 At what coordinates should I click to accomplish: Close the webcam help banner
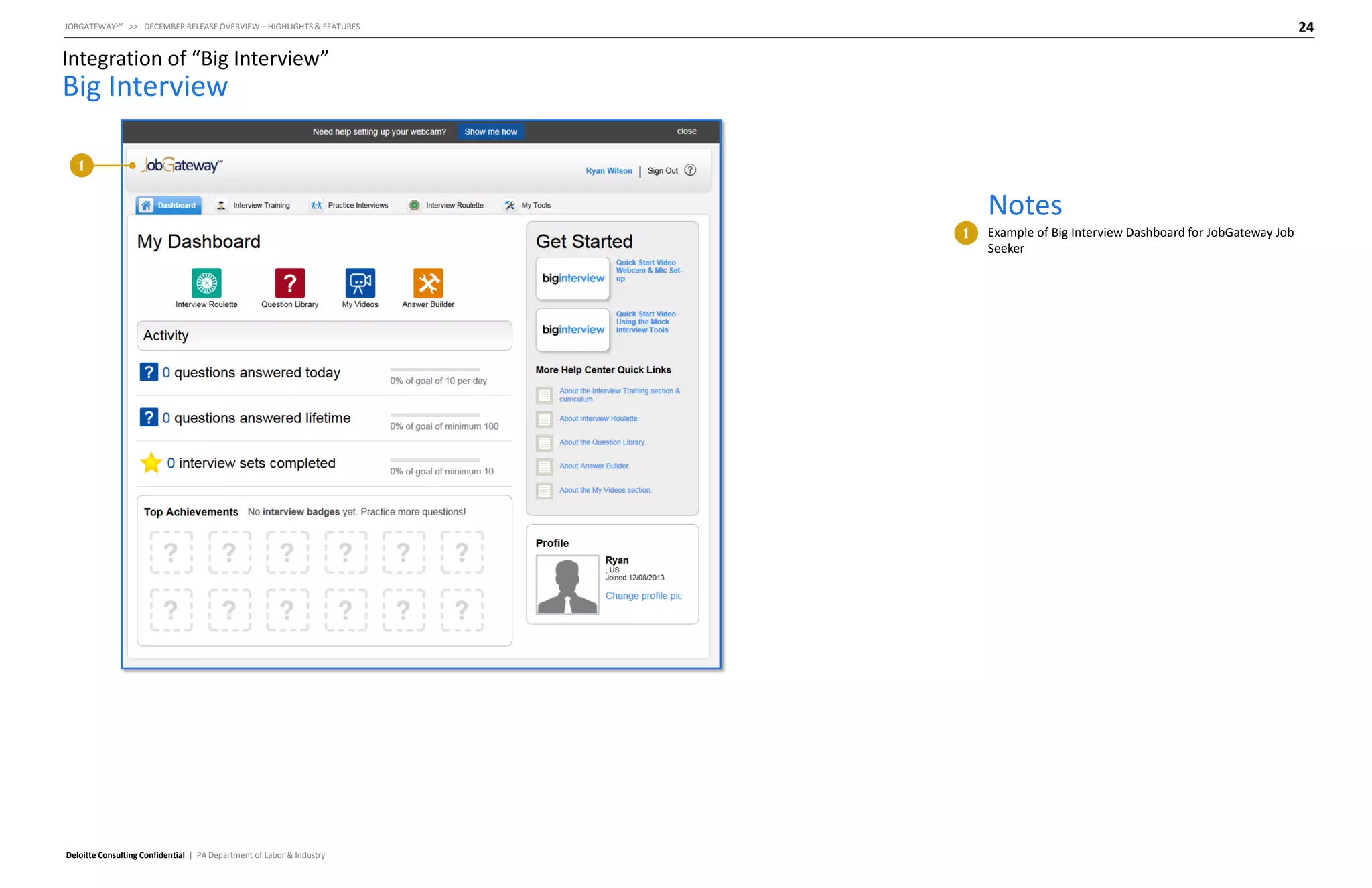(687, 131)
